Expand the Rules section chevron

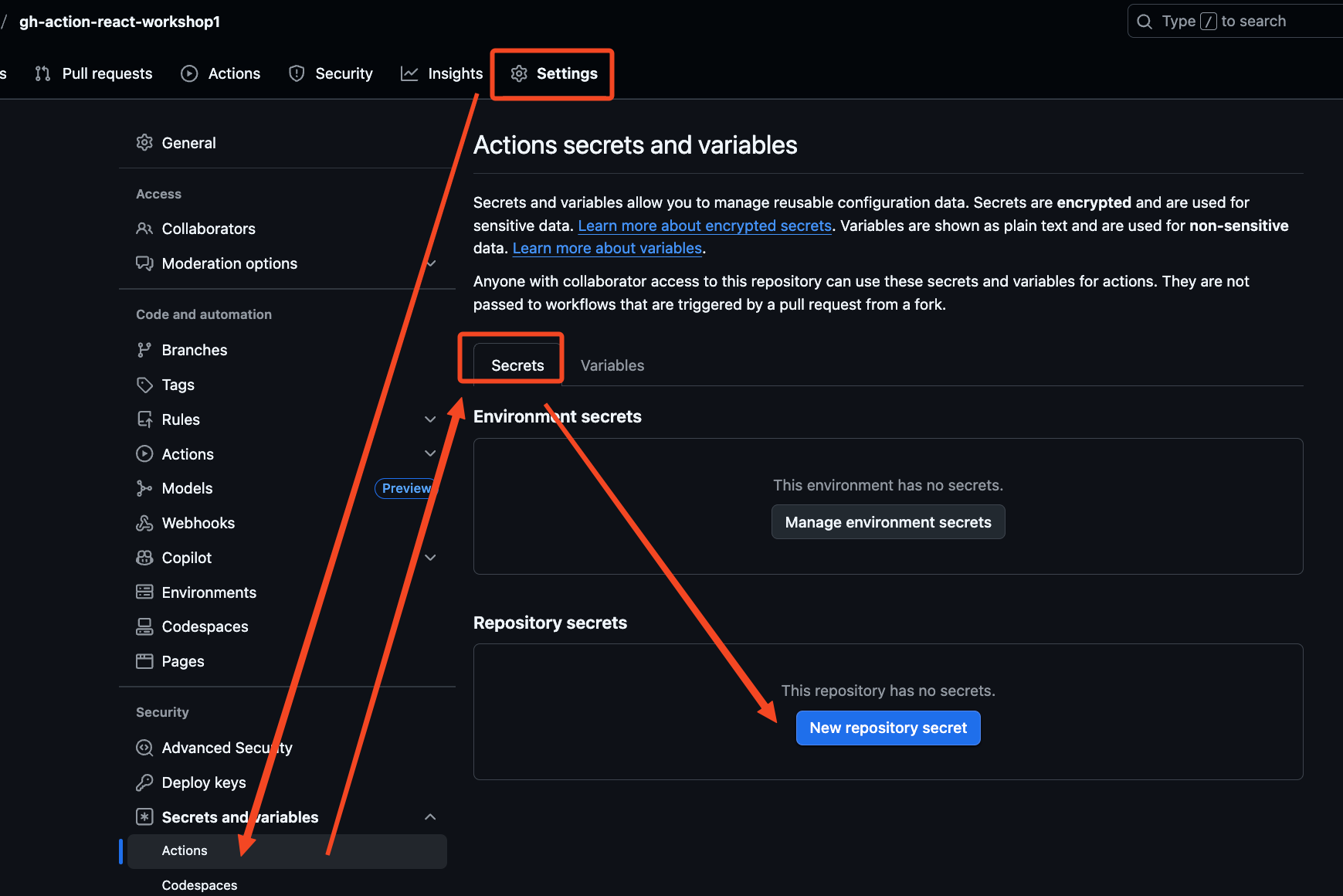[x=430, y=419]
